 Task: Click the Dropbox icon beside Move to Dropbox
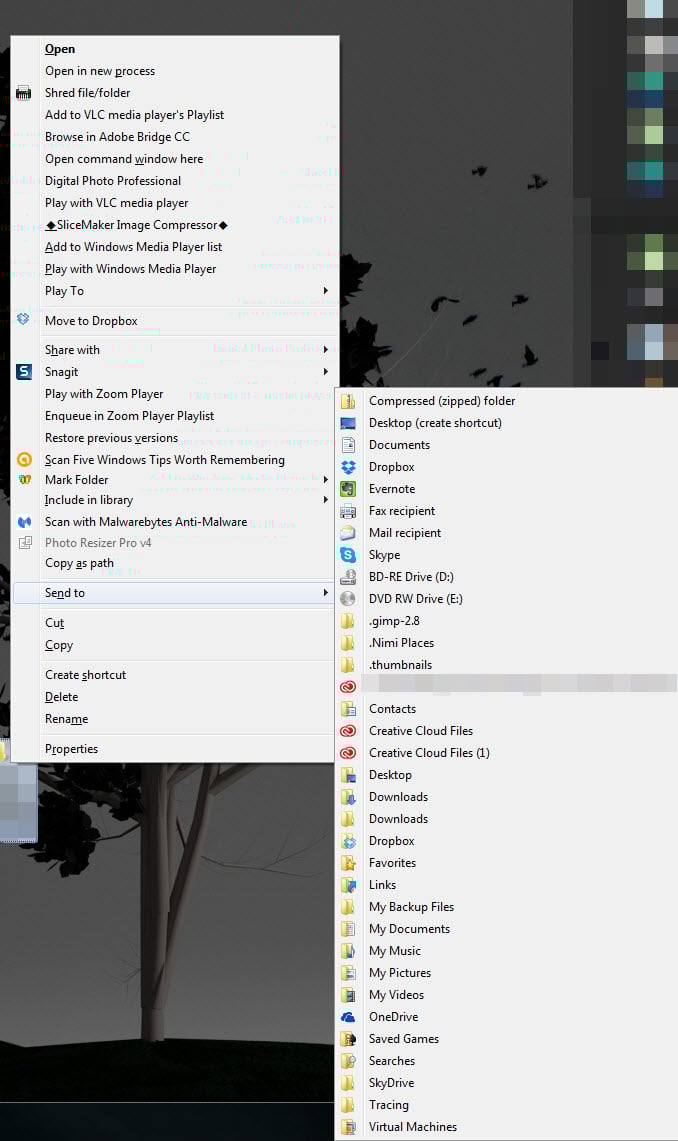pyautogui.click(x=24, y=320)
